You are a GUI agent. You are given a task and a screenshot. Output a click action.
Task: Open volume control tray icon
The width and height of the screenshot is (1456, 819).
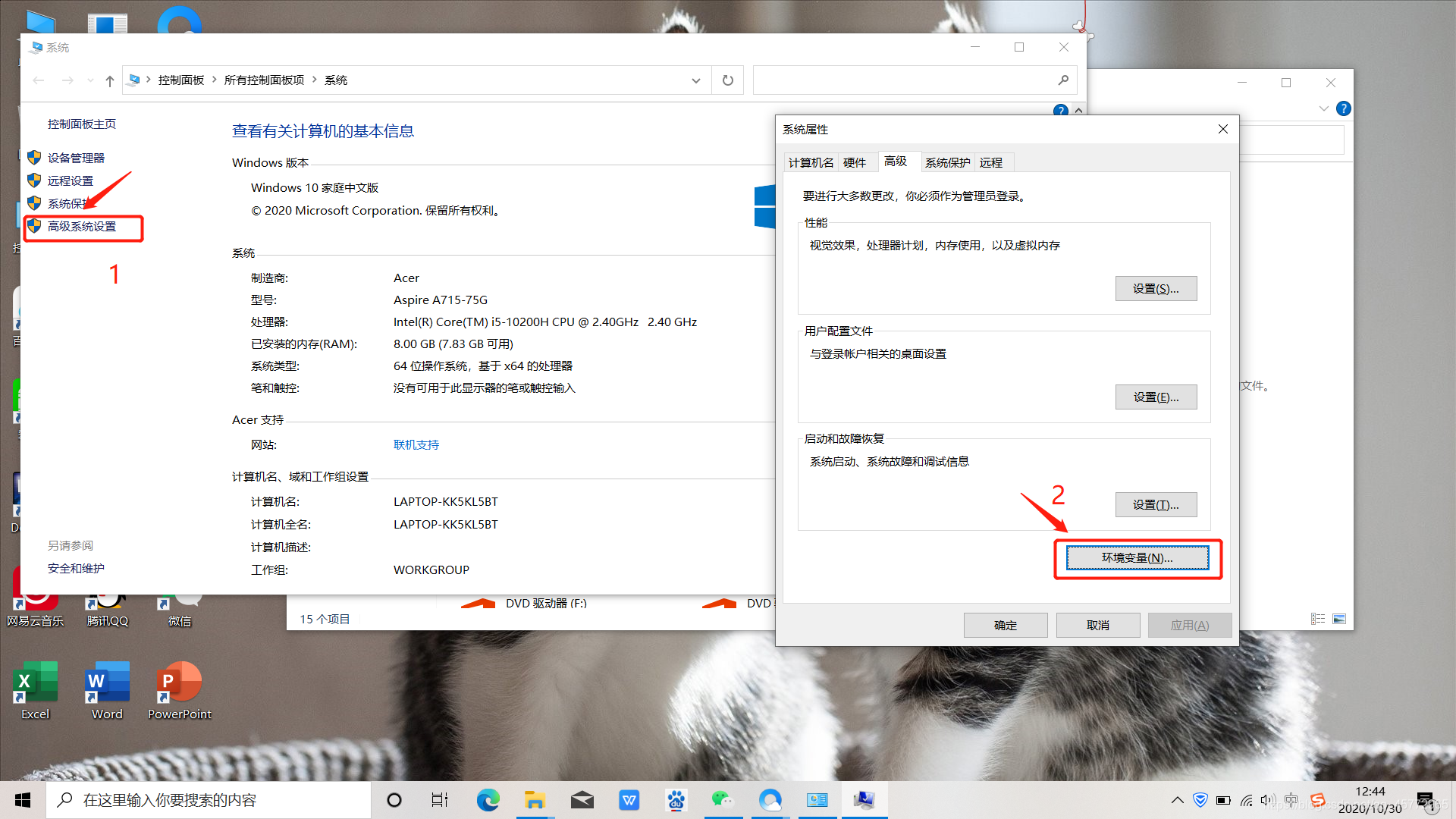click(1268, 800)
